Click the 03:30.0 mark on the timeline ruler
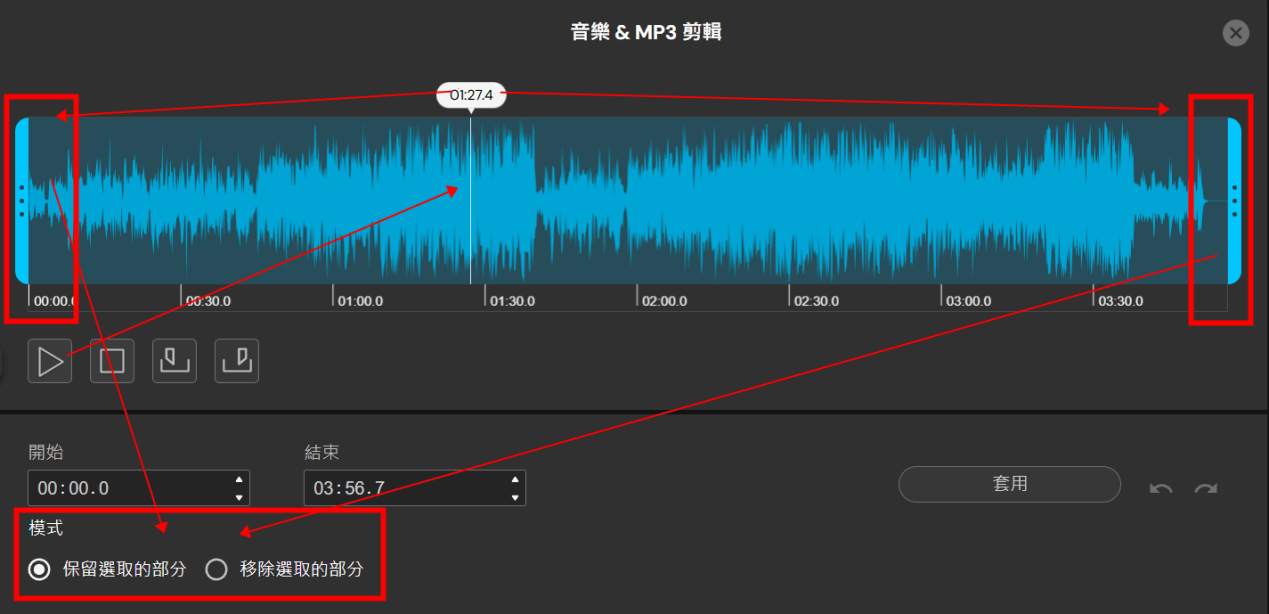Viewport: 1269px width, 614px height. point(1121,300)
